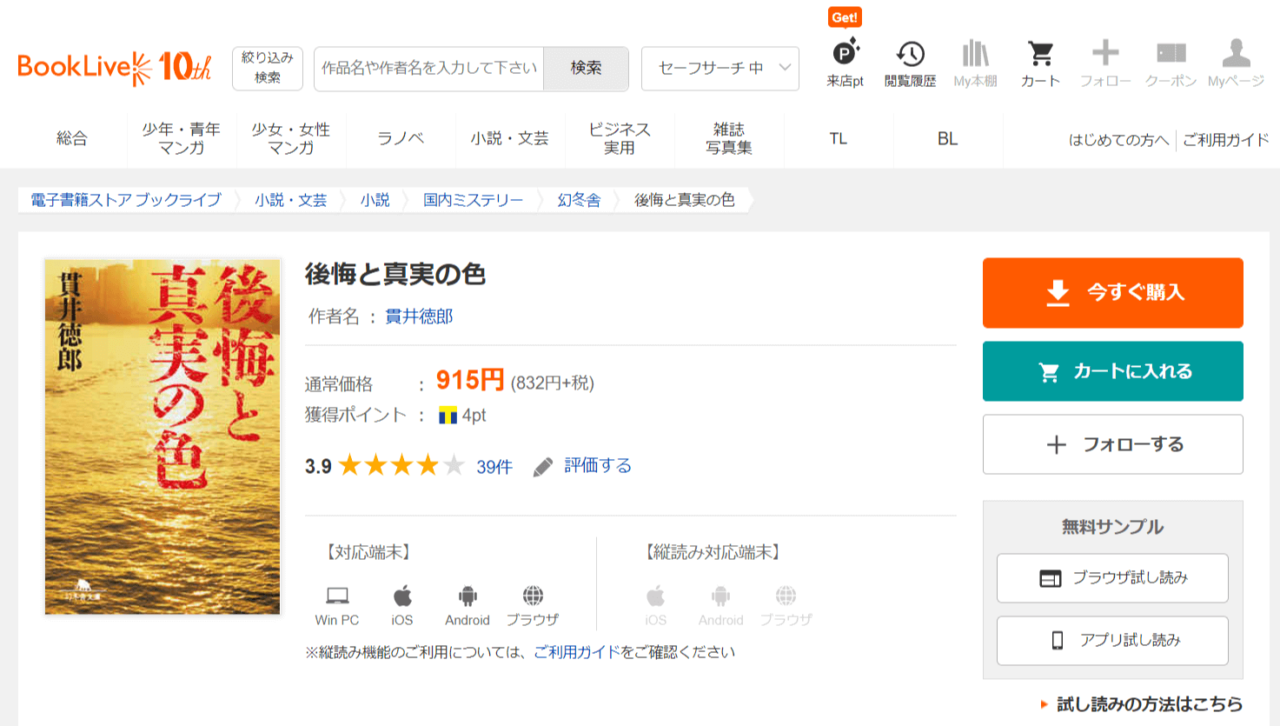Click the search field for title or author
Screen dimensions: 1280x726
[429, 68]
